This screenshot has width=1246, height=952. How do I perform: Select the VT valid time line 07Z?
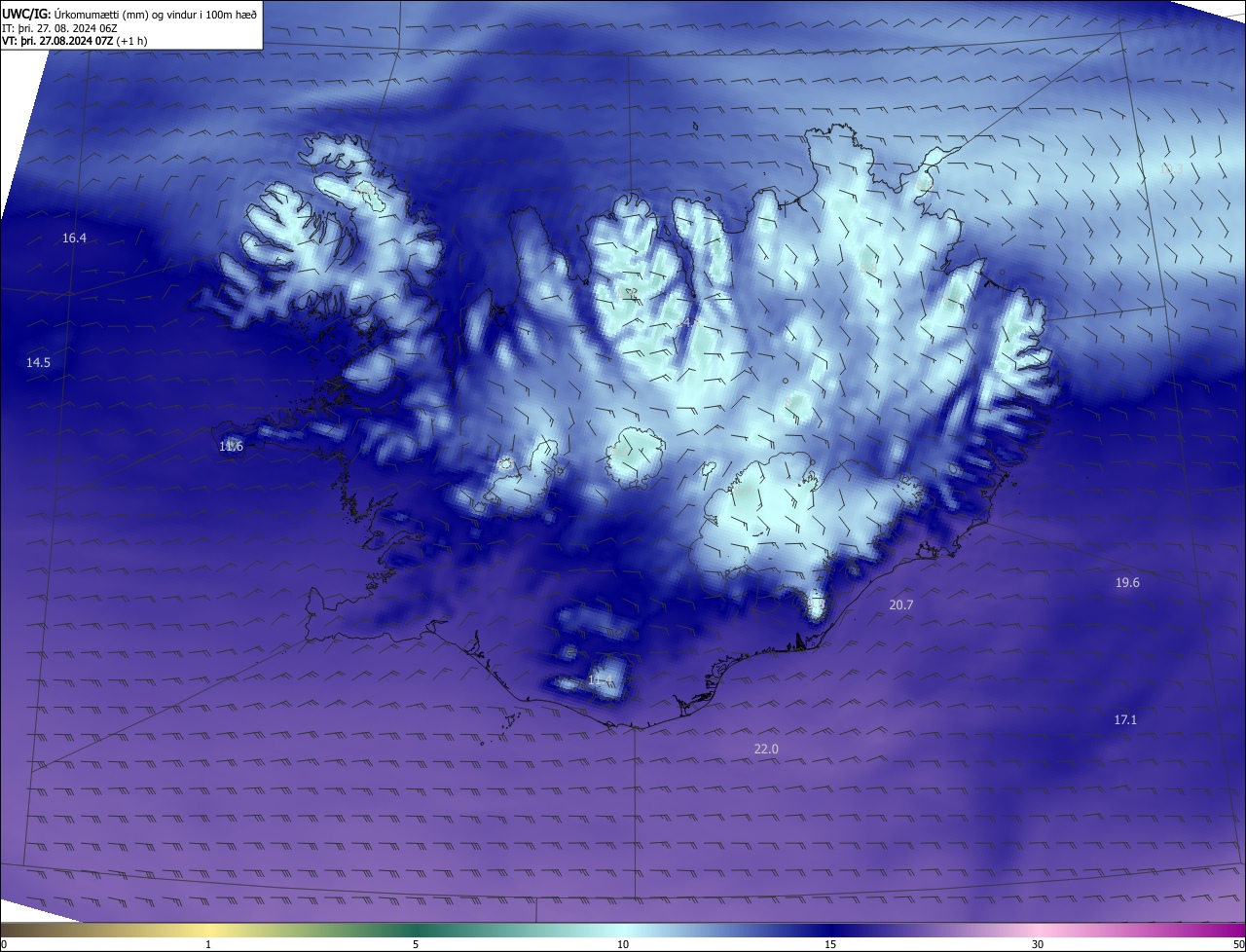click(x=74, y=42)
